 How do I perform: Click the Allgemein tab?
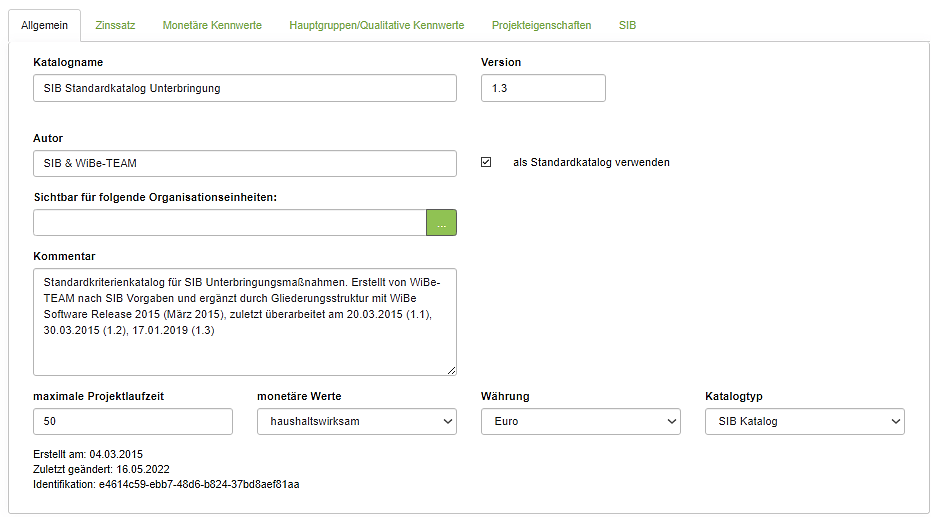tap(45, 25)
